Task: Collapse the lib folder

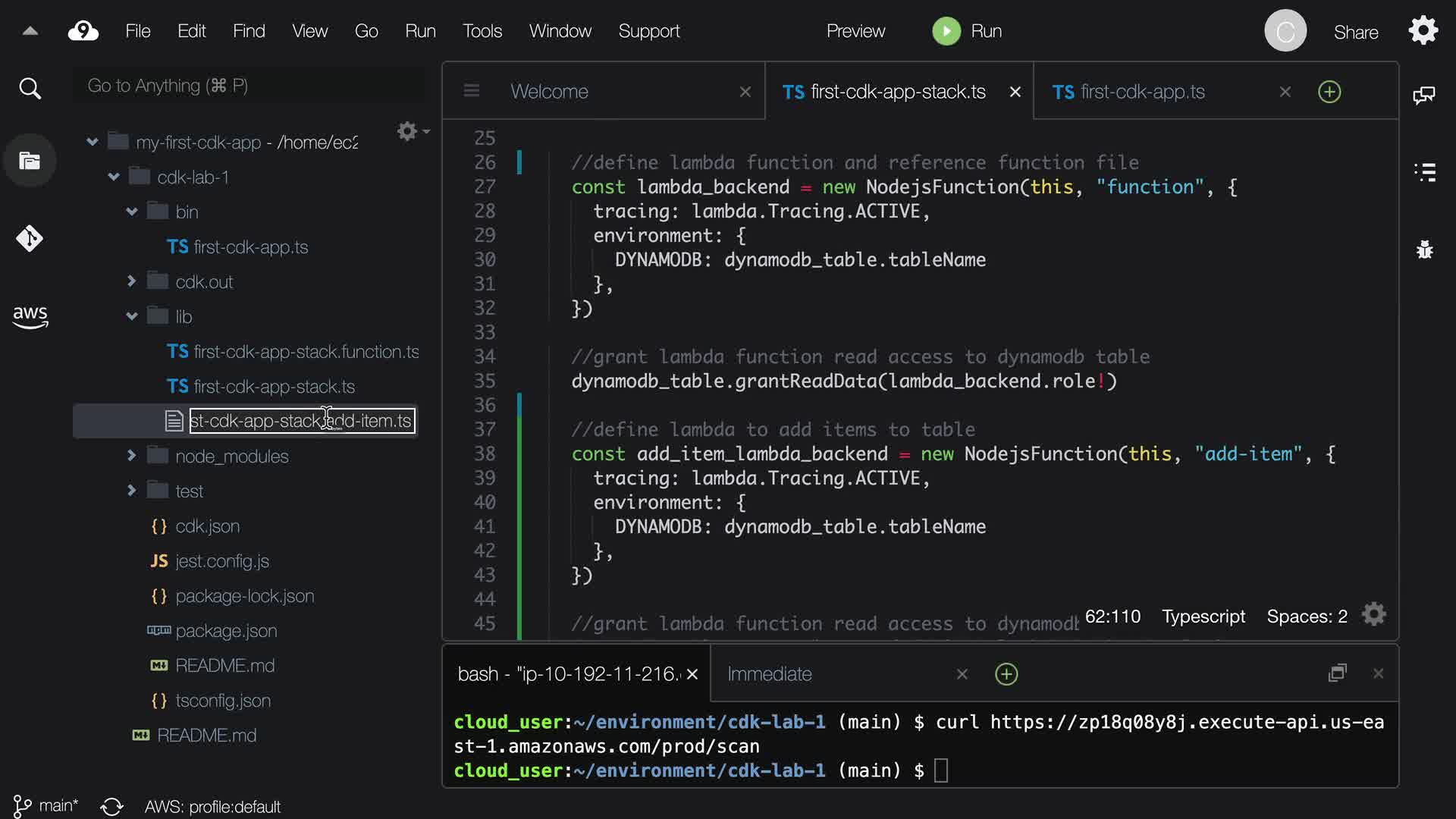Action: click(x=131, y=316)
